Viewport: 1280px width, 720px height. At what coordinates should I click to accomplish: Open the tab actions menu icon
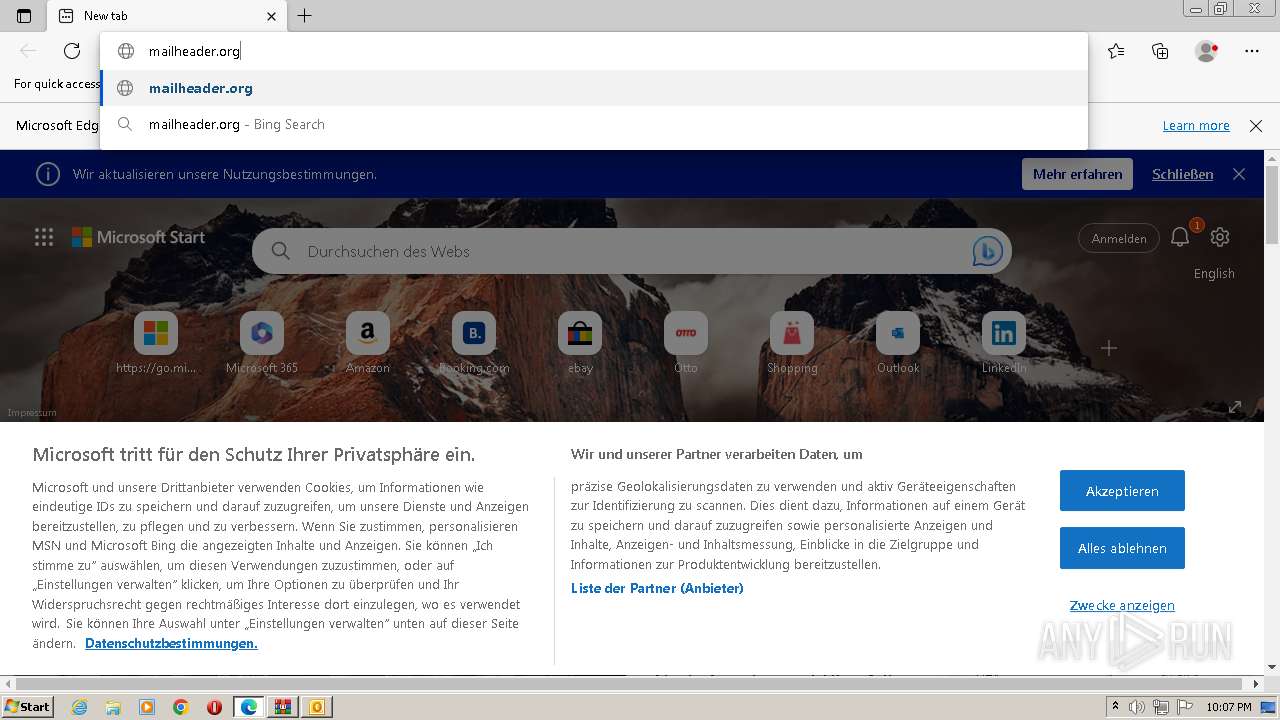[x=24, y=15]
